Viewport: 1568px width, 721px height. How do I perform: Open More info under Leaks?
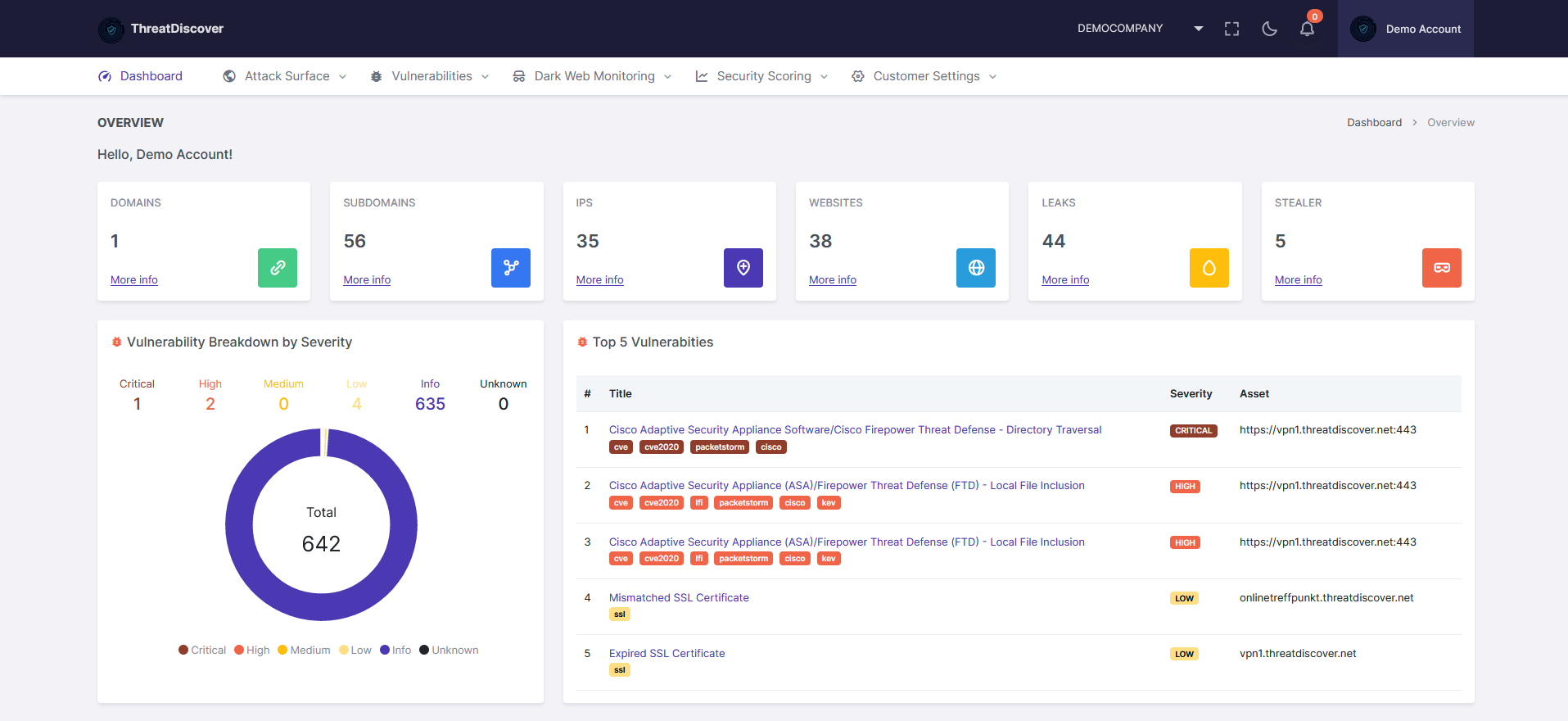coord(1065,279)
